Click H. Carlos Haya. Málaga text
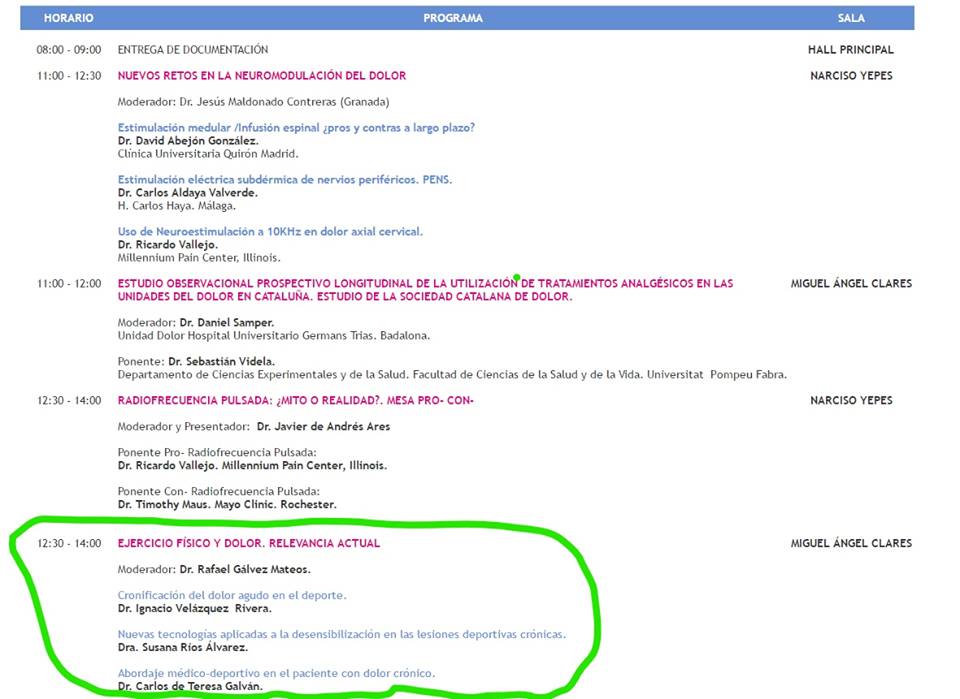Viewport: 960px width, 699px height. 176,206
